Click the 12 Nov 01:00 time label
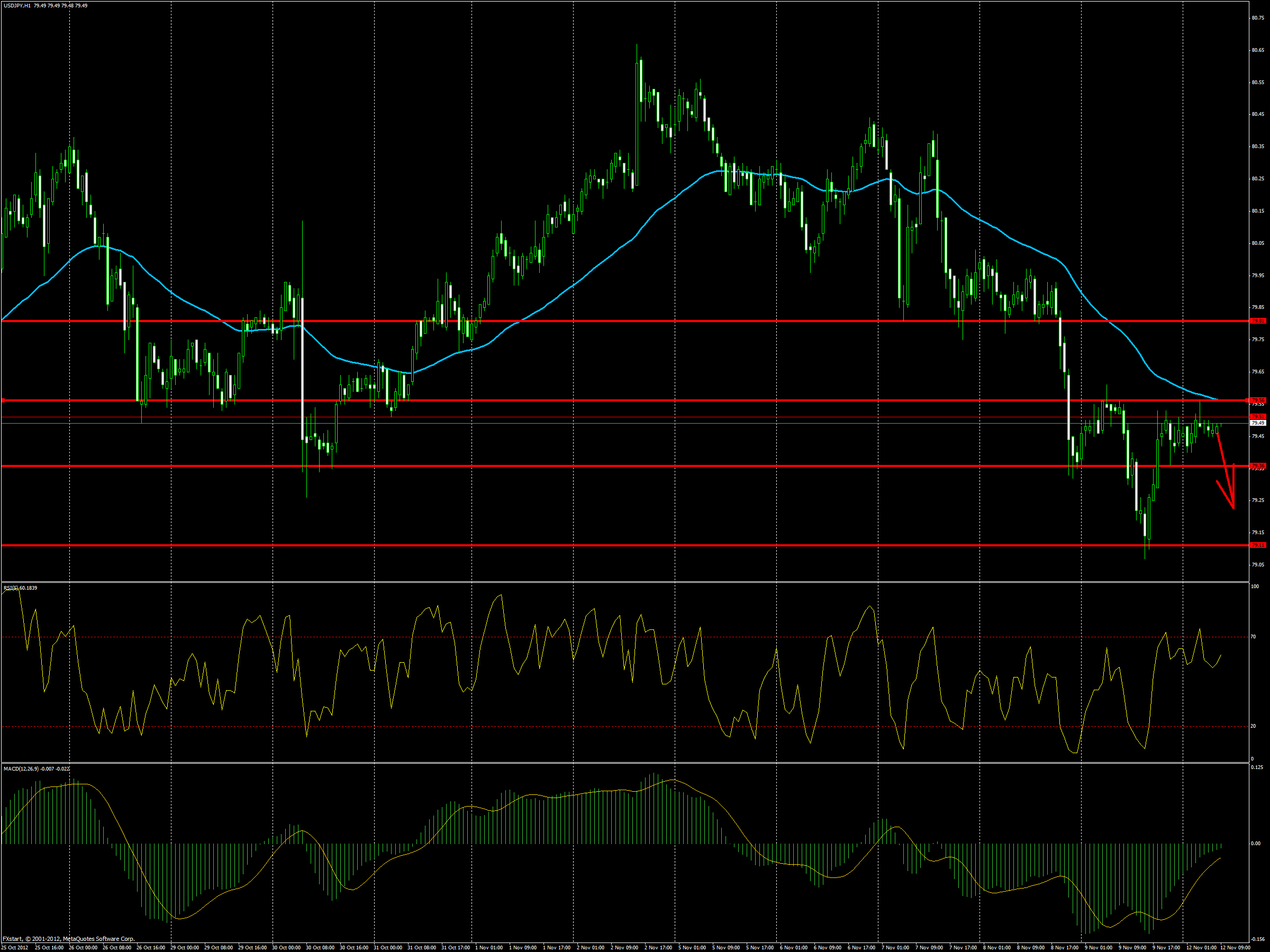Screen dimensions: 1270x952 click(1201, 947)
